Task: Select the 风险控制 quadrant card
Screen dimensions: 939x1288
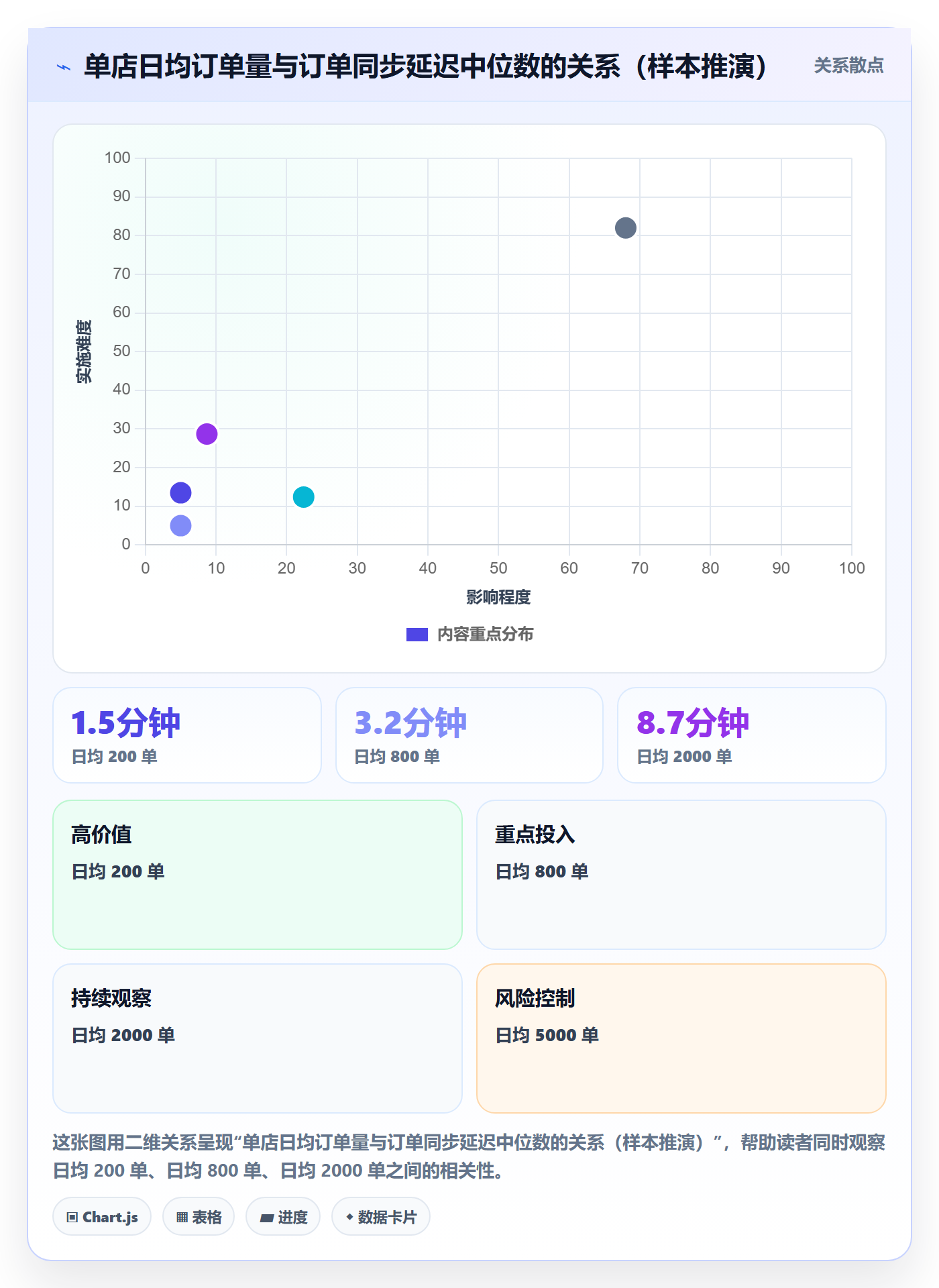Action: click(x=681, y=1038)
